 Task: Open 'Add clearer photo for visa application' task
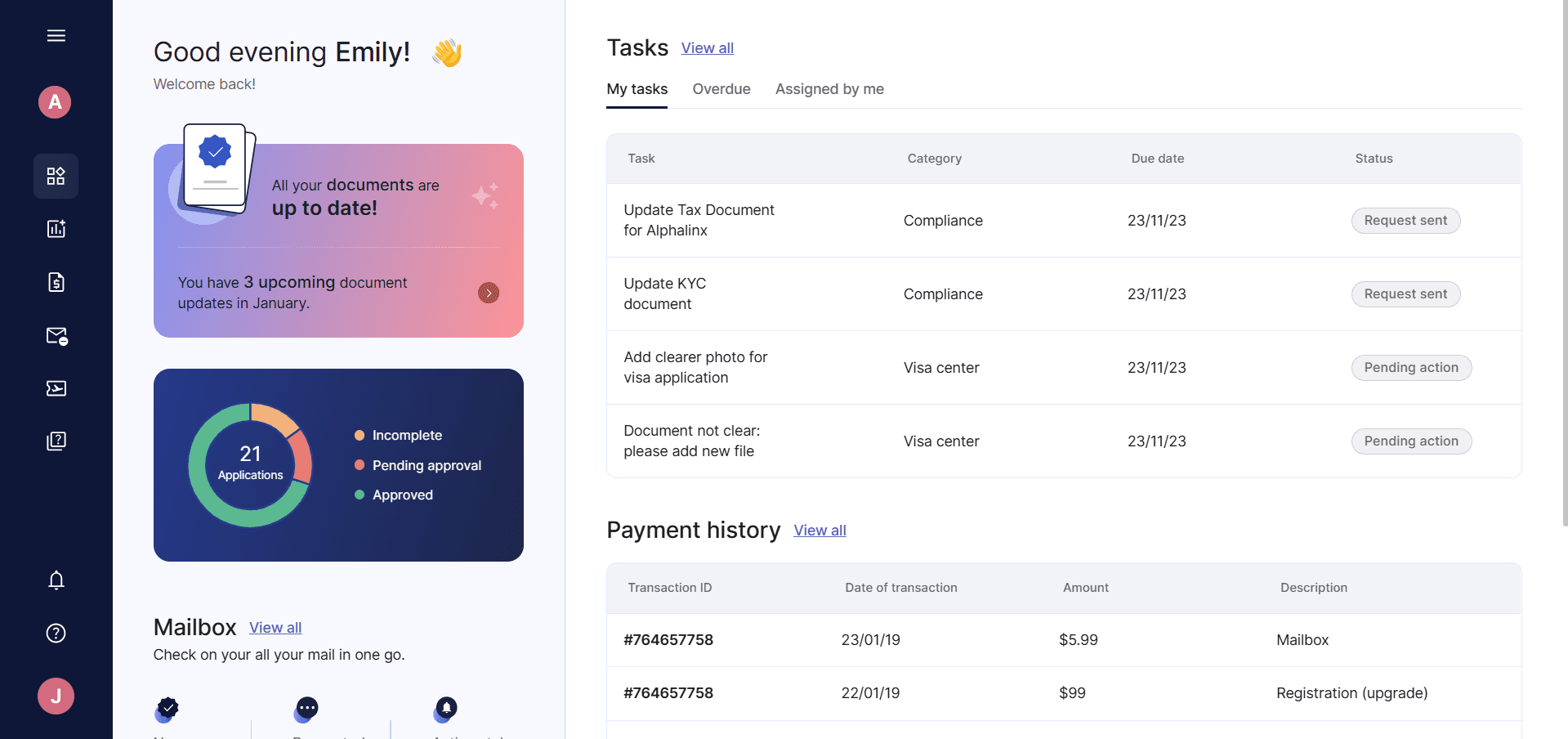(695, 367)
